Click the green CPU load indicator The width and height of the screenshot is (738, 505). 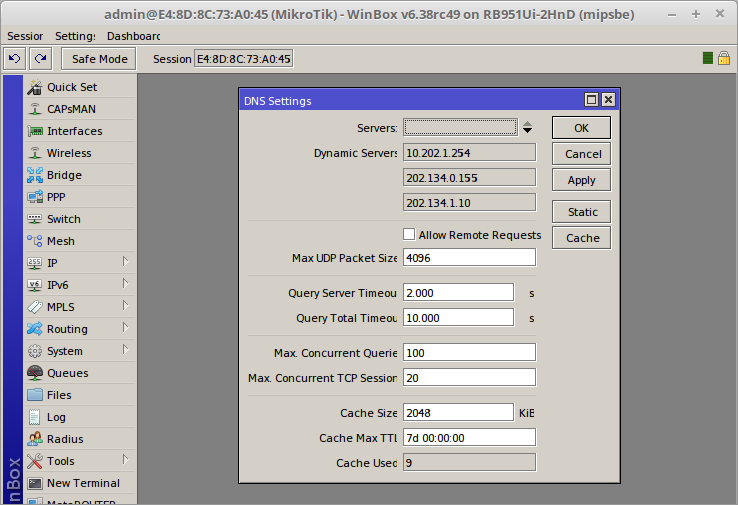707,58
